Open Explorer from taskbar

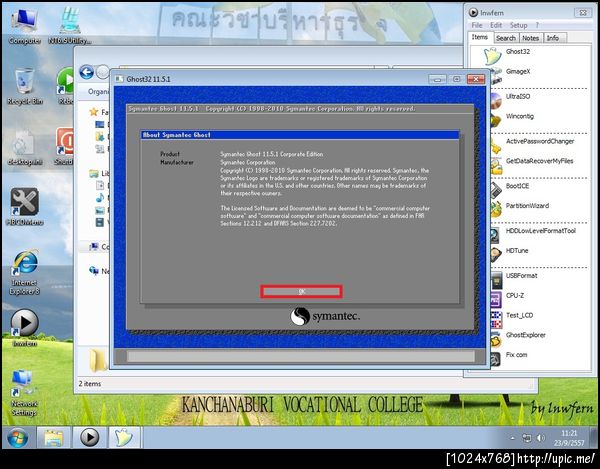coord(54,438)
